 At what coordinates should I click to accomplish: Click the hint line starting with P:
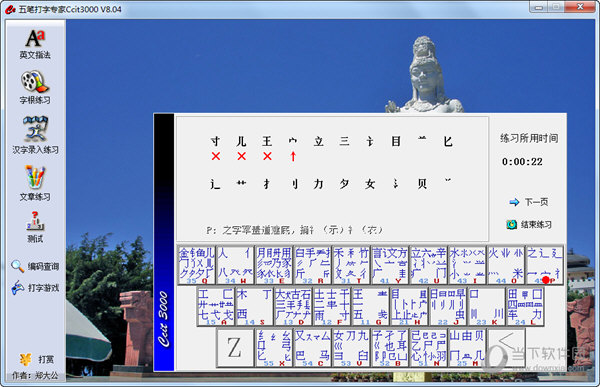[294, 230]
